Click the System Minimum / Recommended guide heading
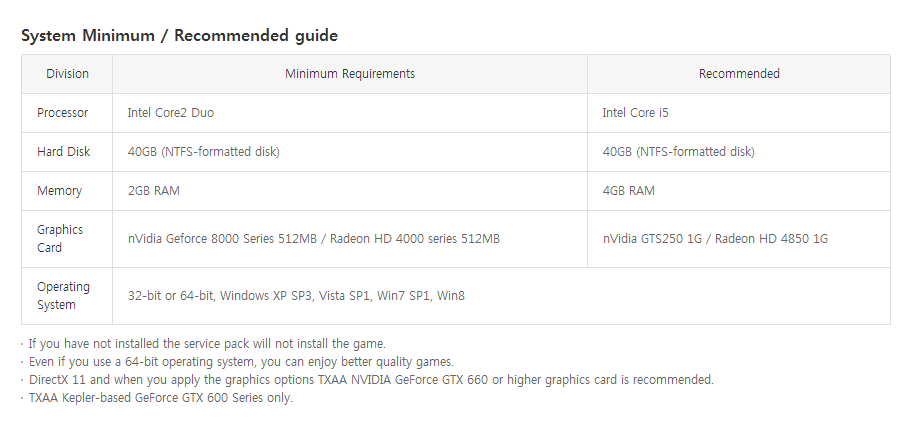The image size is (921, 421). [x=179, y=36]
